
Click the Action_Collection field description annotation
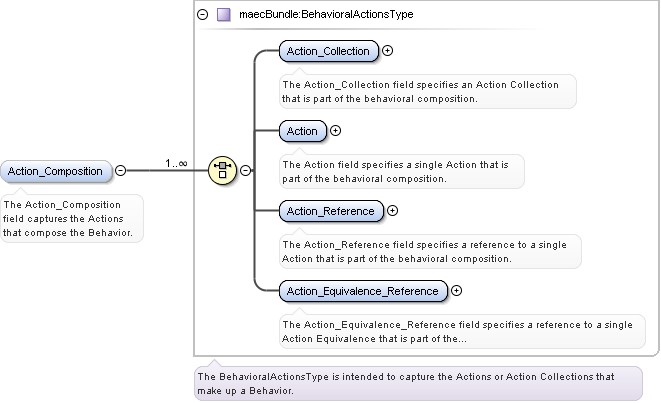(428, 91)
